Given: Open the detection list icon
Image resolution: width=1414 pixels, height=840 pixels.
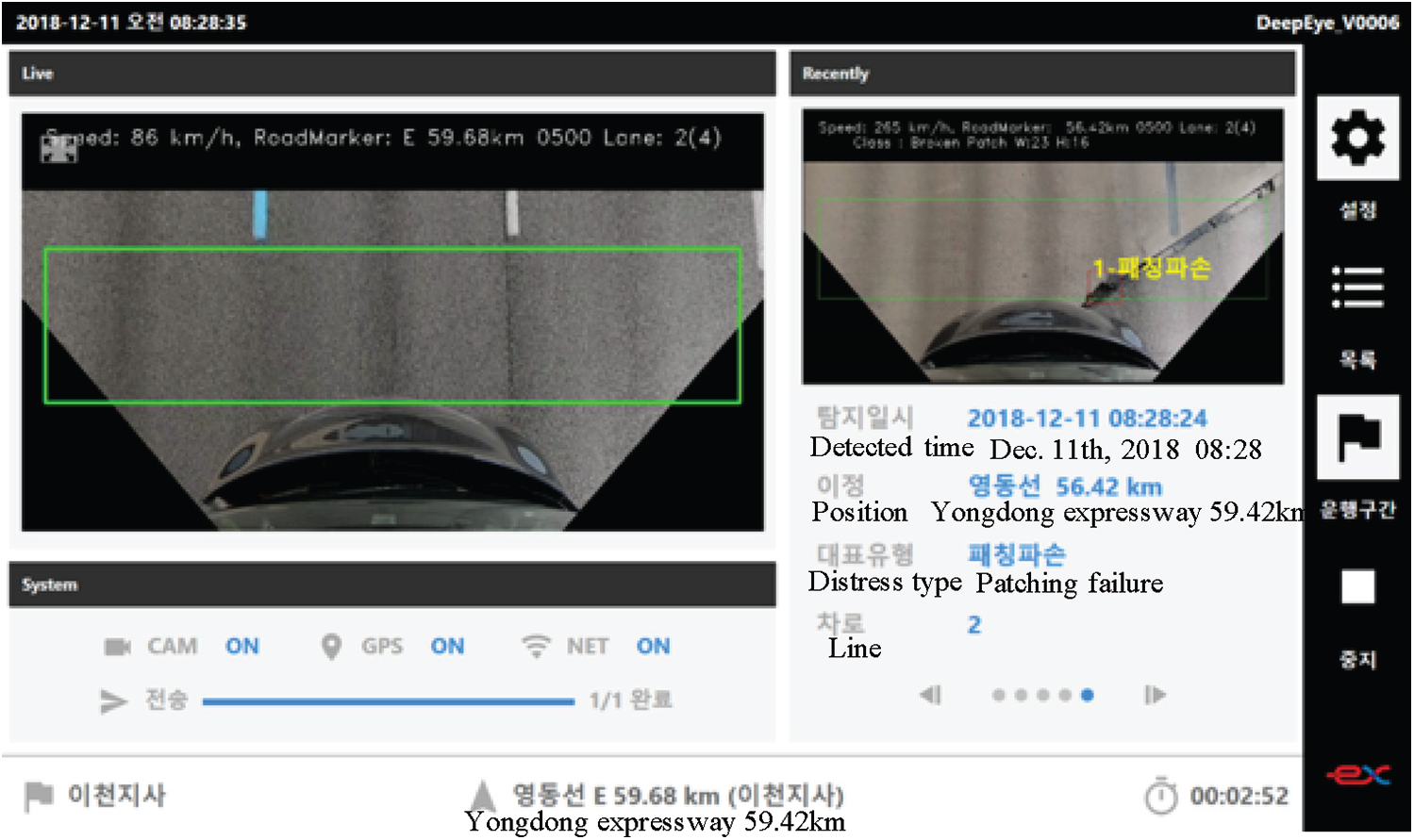Looking at the screenshot, I should [x=1357, y=288].
